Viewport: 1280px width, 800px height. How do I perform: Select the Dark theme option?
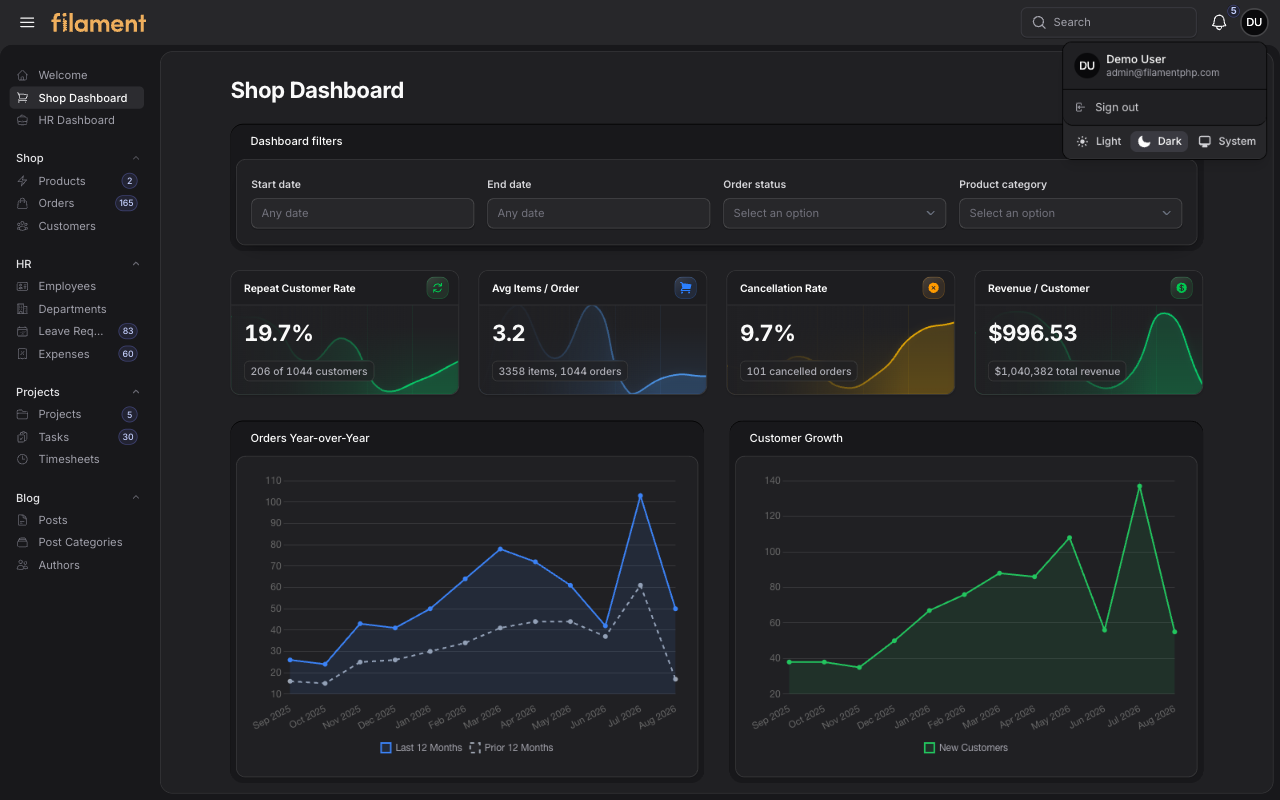coord(1159,141)
